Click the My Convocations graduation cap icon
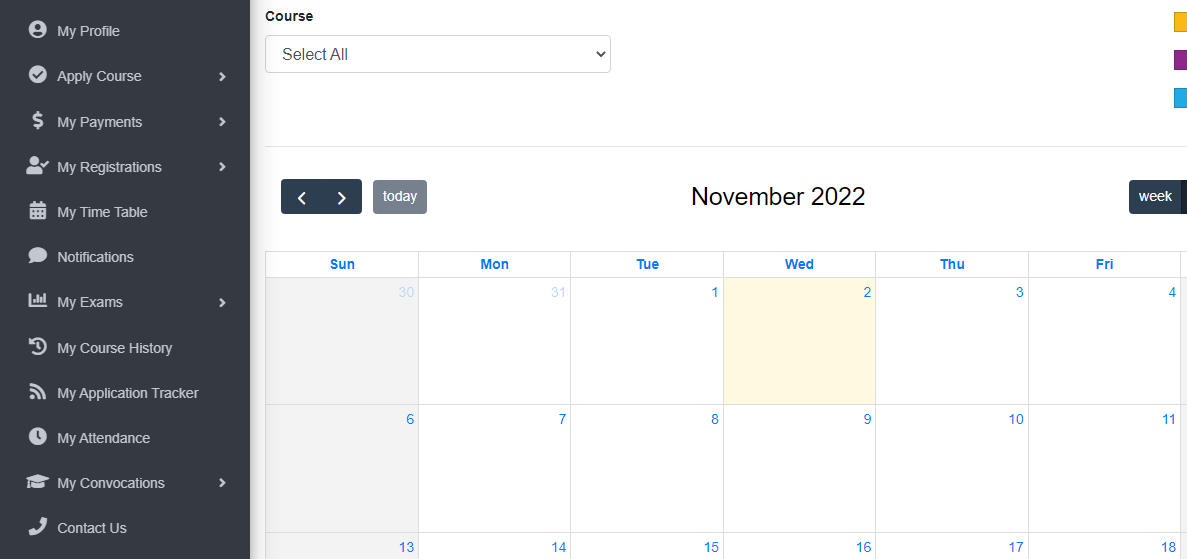 (x=37, y=482)
